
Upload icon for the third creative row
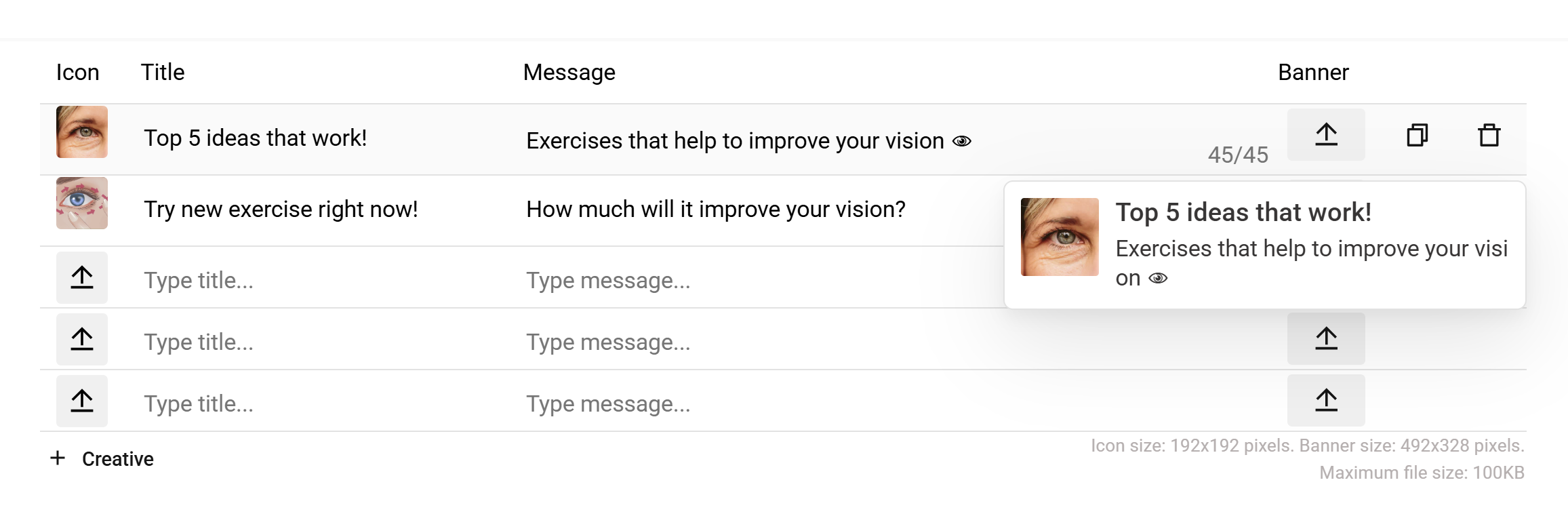click(82, 277)
